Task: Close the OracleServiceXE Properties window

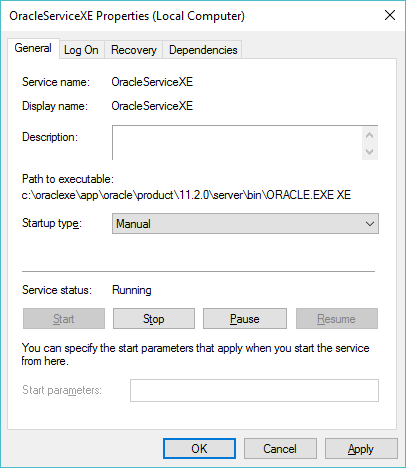Action: (390, 15)
